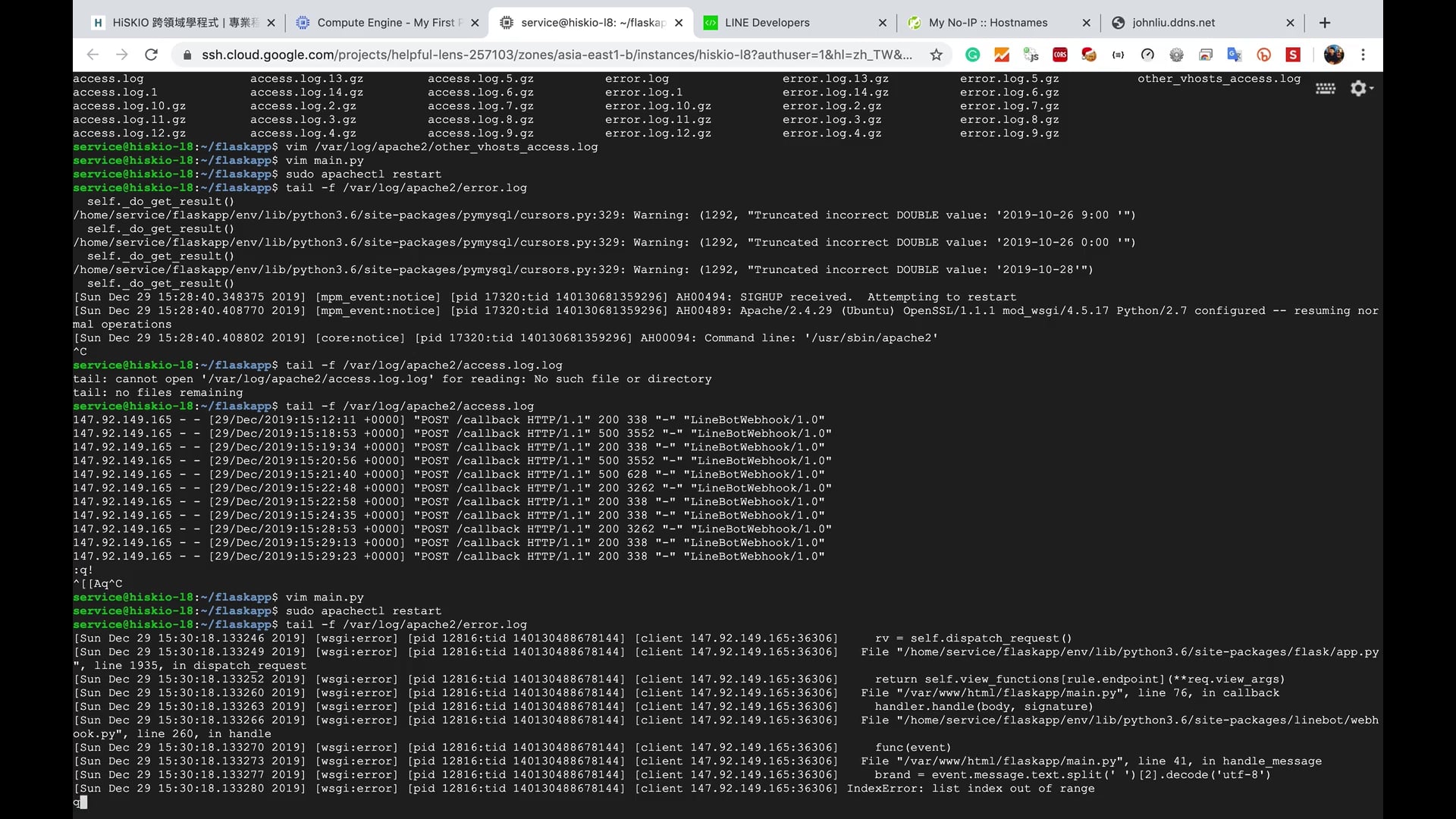
Task: Click the terminal cursor at the bottom prompt
Action: [83, 802]
